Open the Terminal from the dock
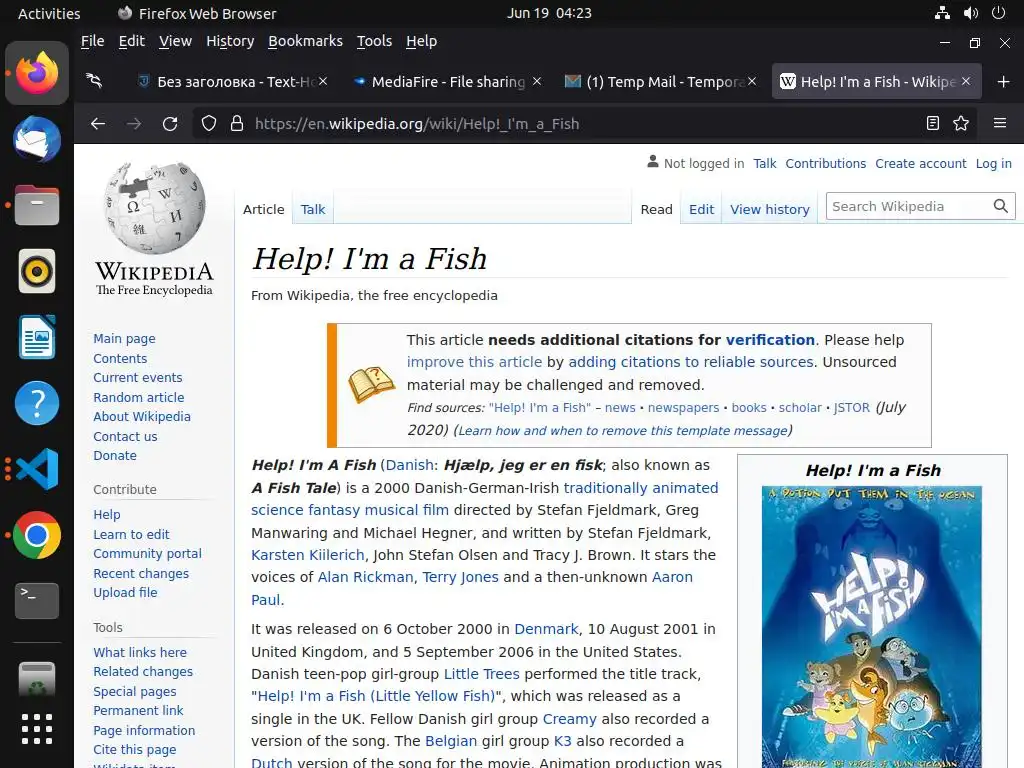 [x=37, y=600]
